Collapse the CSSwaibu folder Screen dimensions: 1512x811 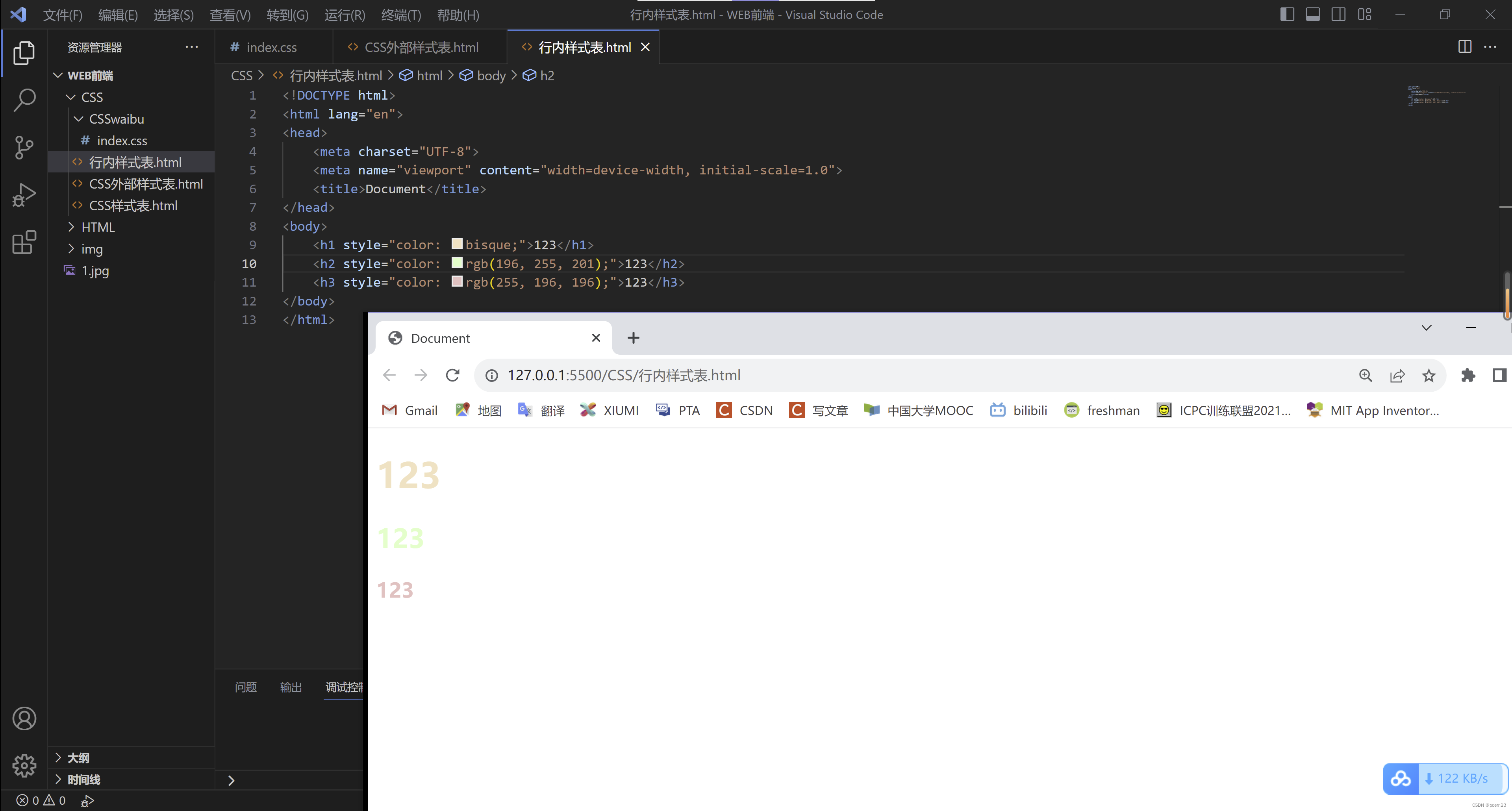point(116,119)
